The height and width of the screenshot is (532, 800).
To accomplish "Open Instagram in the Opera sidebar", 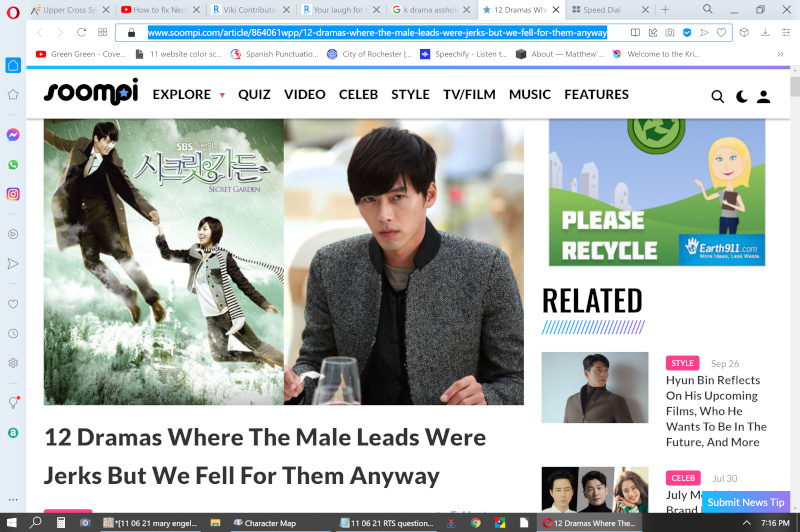I will [13, 194].
